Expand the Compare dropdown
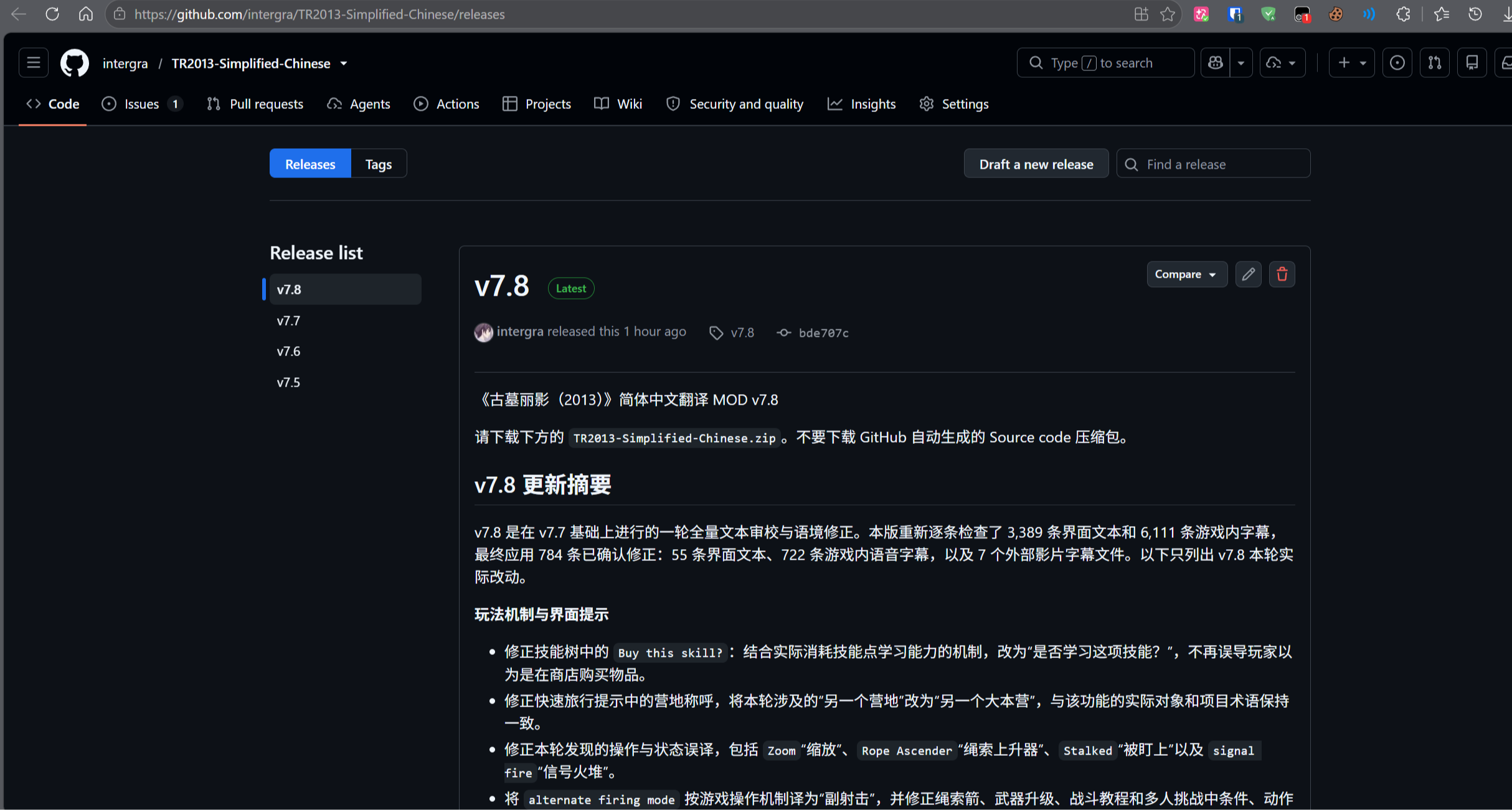The width and height of the screenshot is (1512, 810). 1186,274
